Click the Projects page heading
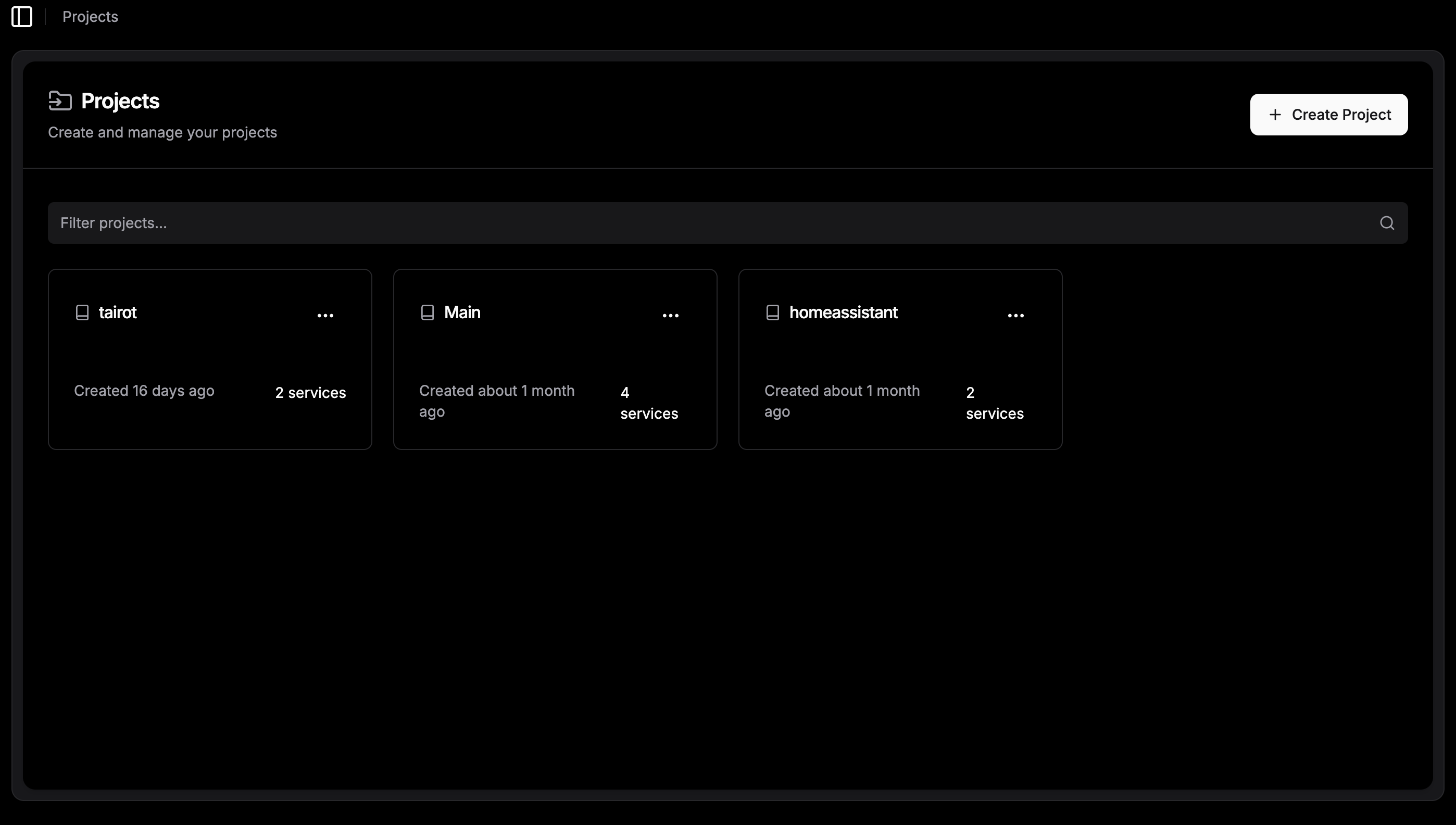 pyautogui.click(x=120, y=101)
